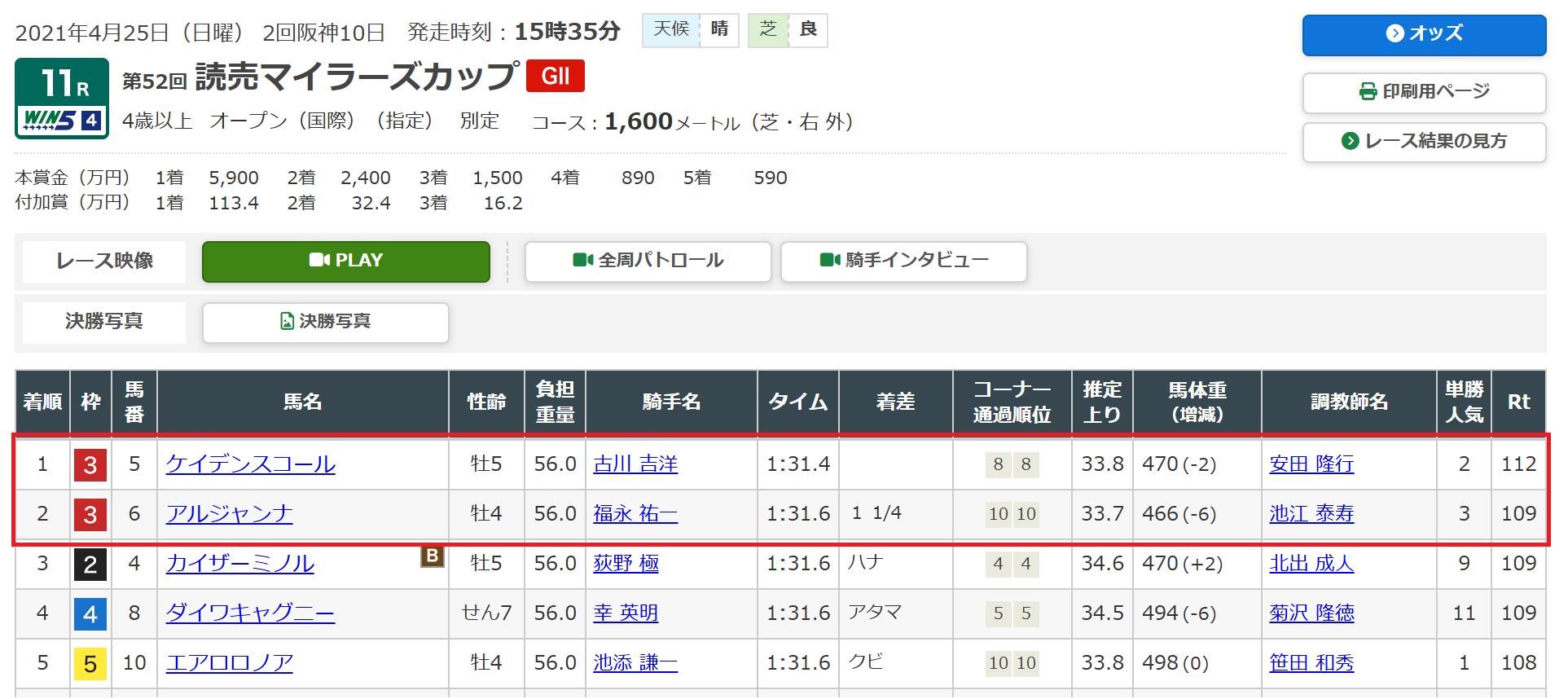
Task: Open trainer 安田 隆行 profile link
Action: pos(1311,464)
